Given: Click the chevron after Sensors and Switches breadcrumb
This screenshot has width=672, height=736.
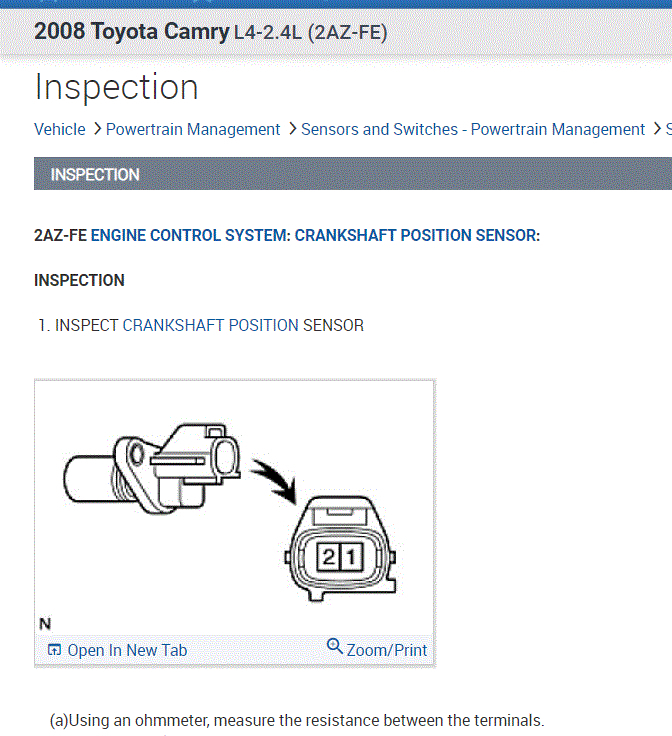Looking at the screenshot, I should pos(656,129).
